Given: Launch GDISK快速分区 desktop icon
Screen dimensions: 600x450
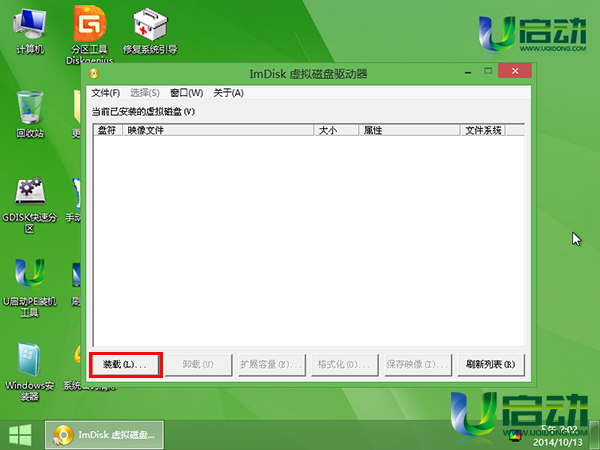Looking at the screenshot, I should point(29,205).
